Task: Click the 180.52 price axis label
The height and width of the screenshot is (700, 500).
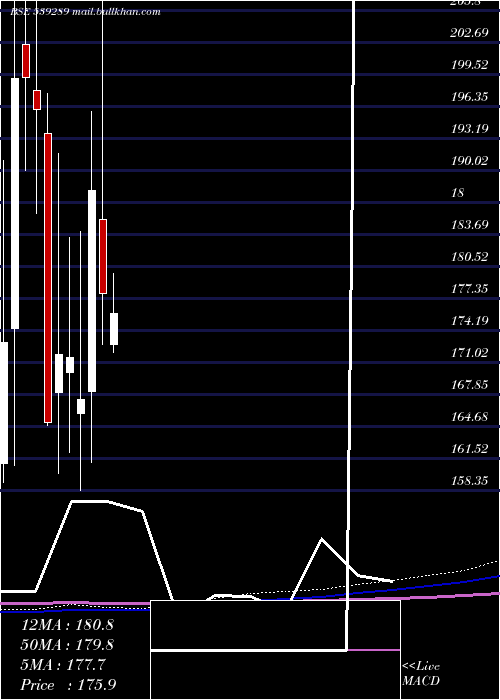Action: click(x=469, y=257)
